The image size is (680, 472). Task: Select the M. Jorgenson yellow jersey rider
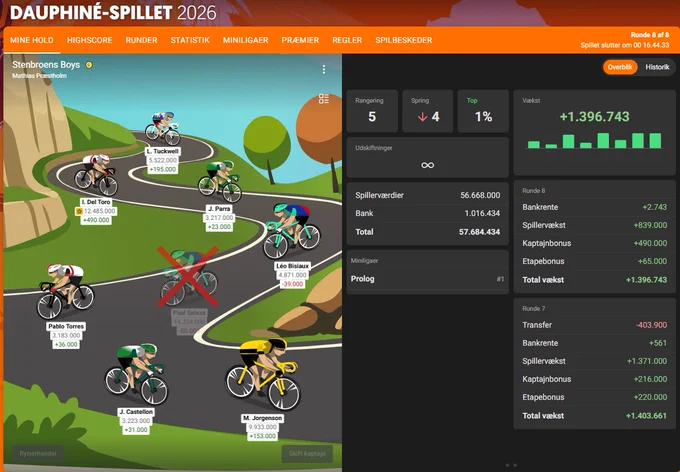[x=262, y=375]
